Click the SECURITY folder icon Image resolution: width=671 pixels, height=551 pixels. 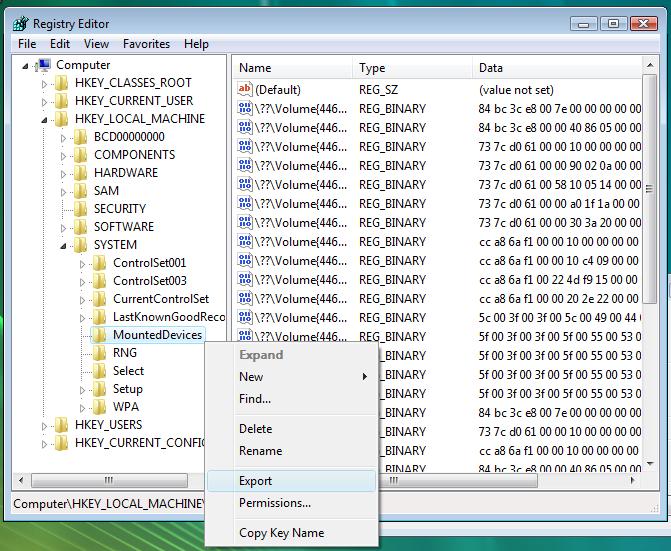tap(80, 209)
